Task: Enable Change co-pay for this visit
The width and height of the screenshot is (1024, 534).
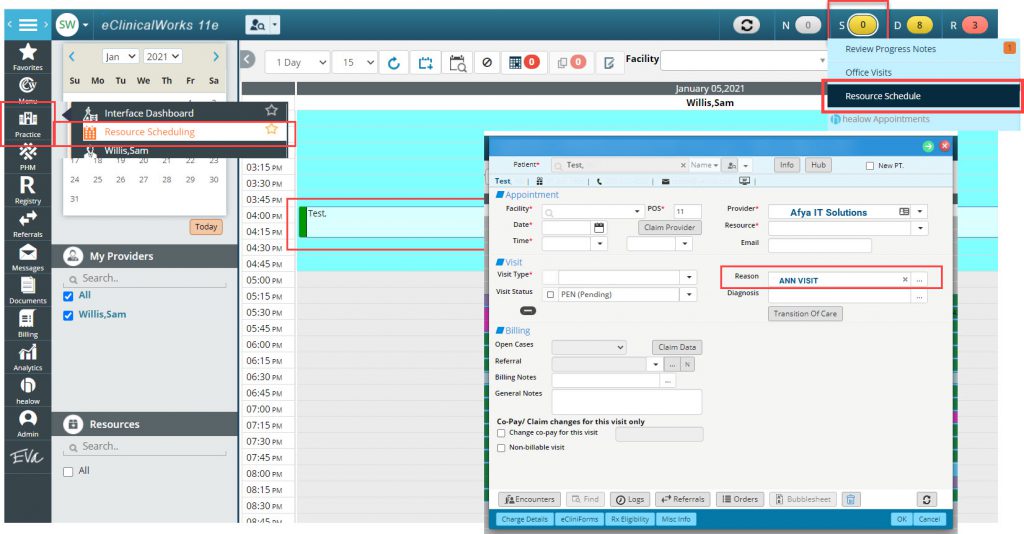Action: pos(501,433)
